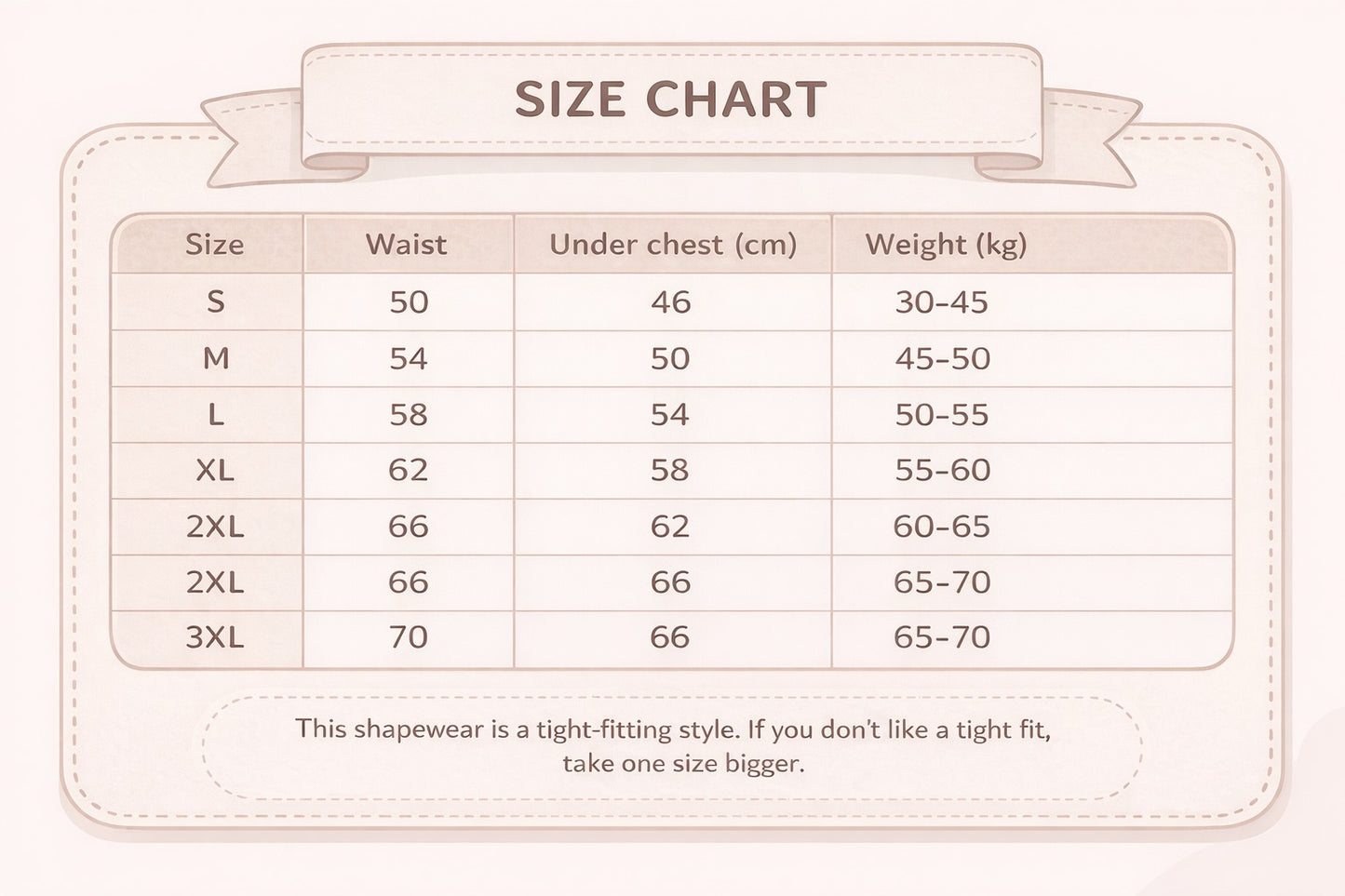Screen dimensions: 1345x896
Task: Select the L size row label
Action: tap(215, 414)
